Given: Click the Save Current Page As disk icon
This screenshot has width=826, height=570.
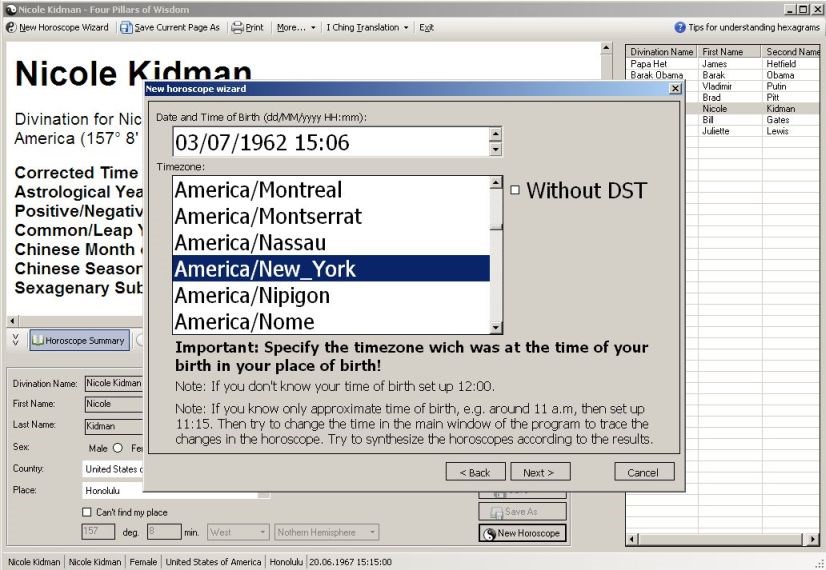Looking at the screenshot, I should tap(126, 27).
